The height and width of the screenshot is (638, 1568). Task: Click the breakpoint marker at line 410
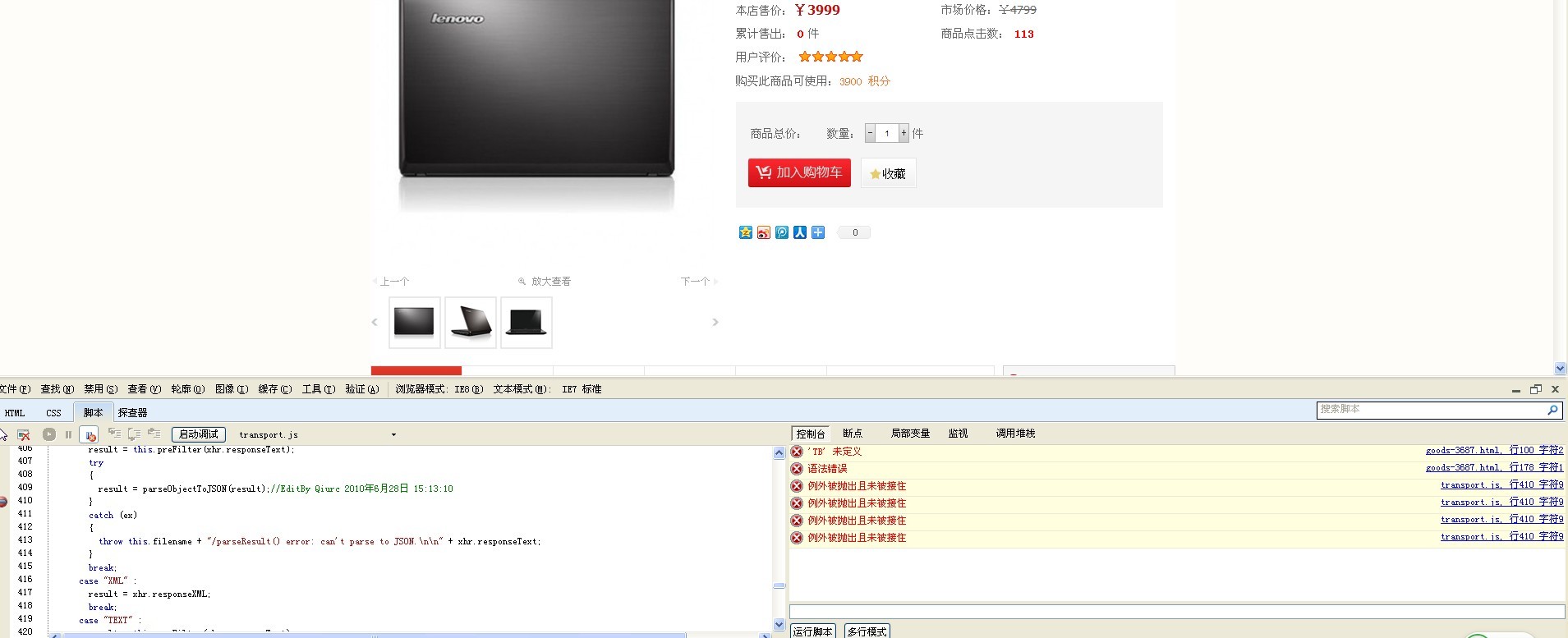(x=3, y=501)
